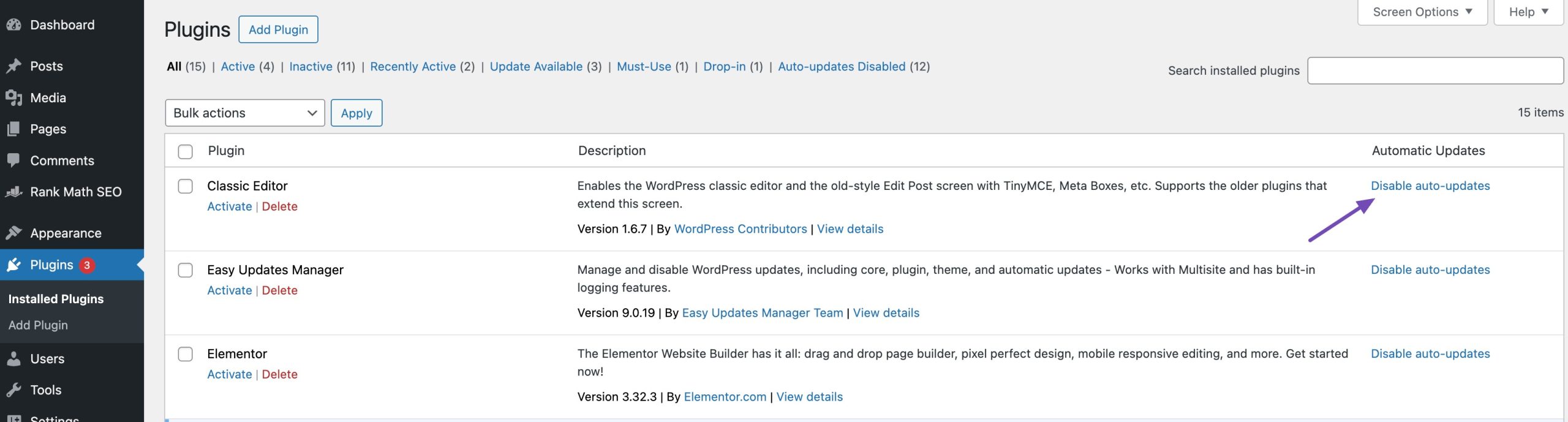Filter plugins by Inactive
The width and height of the screenshot is (1568, 422).
coord(311,67)
